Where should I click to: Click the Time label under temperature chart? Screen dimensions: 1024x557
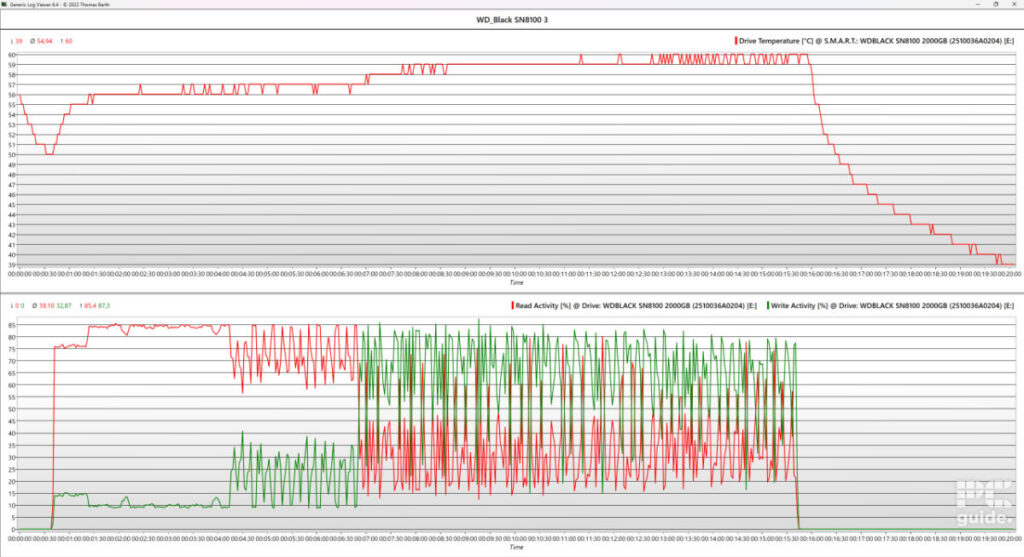point(516,283)
